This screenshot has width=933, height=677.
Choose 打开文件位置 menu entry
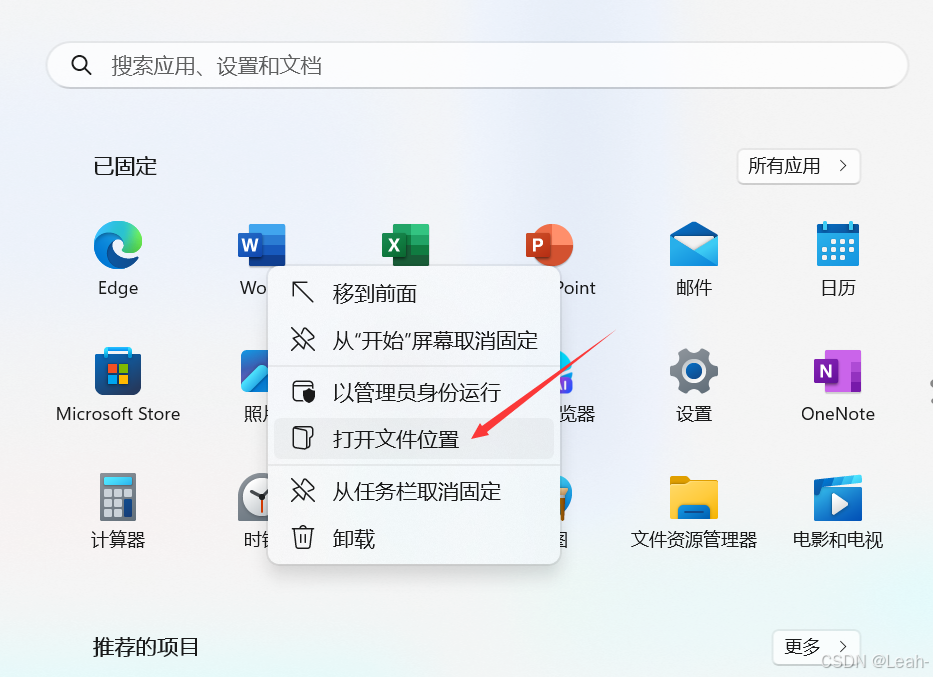pyautogui.click(x=414, y=439)
